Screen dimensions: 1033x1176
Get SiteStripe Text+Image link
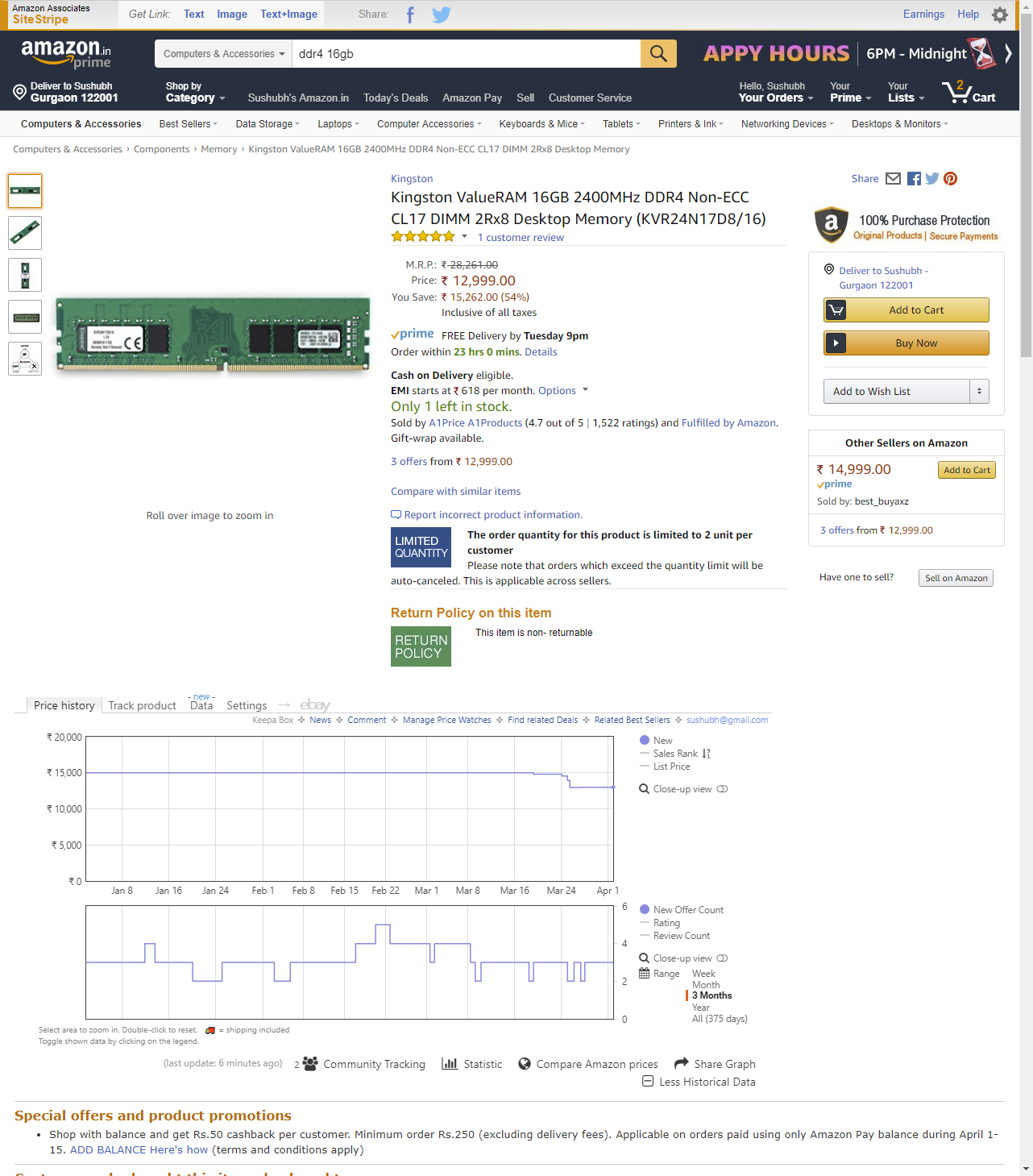[x=288, y=15]
